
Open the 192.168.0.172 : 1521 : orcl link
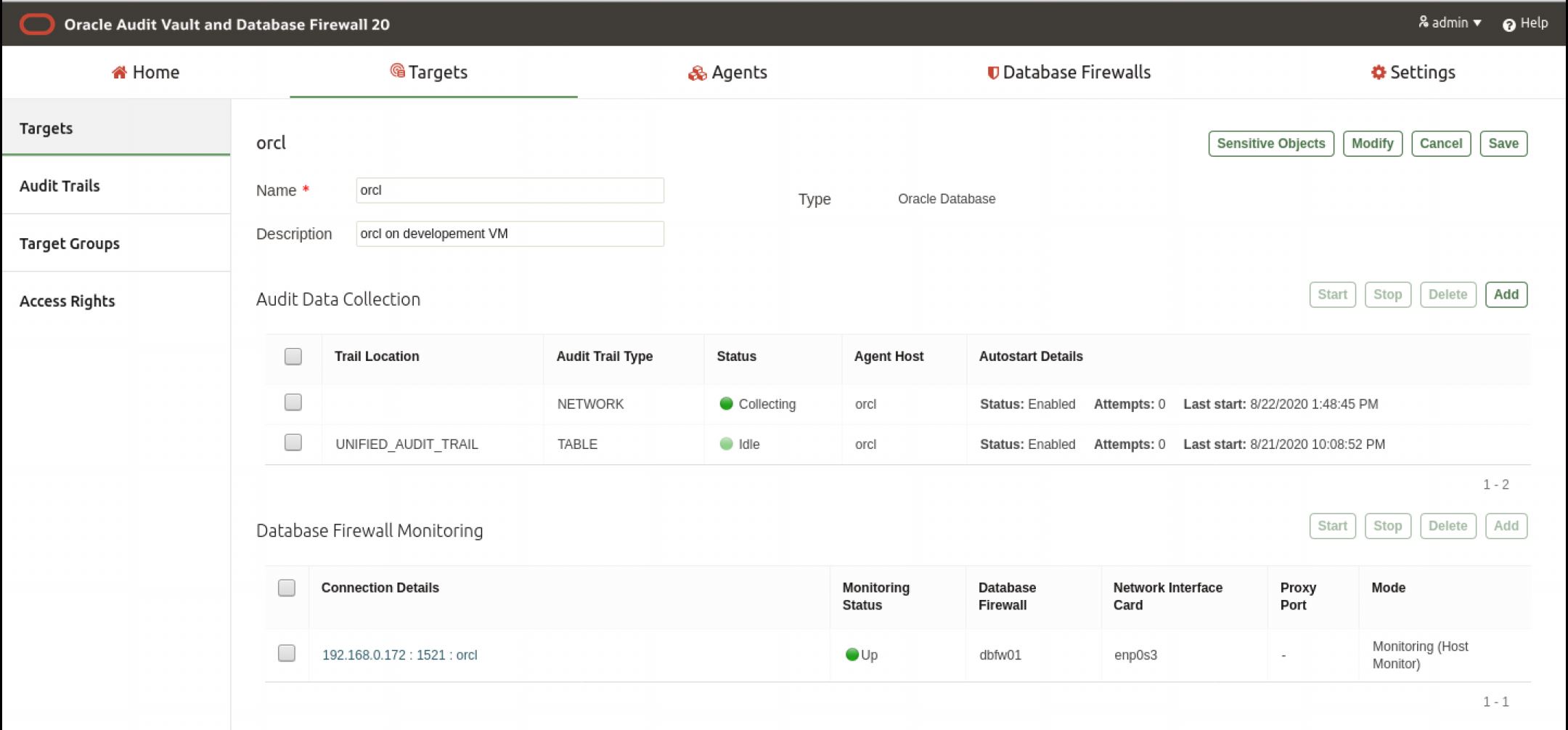pyautogui.click(x=400, y=654)
